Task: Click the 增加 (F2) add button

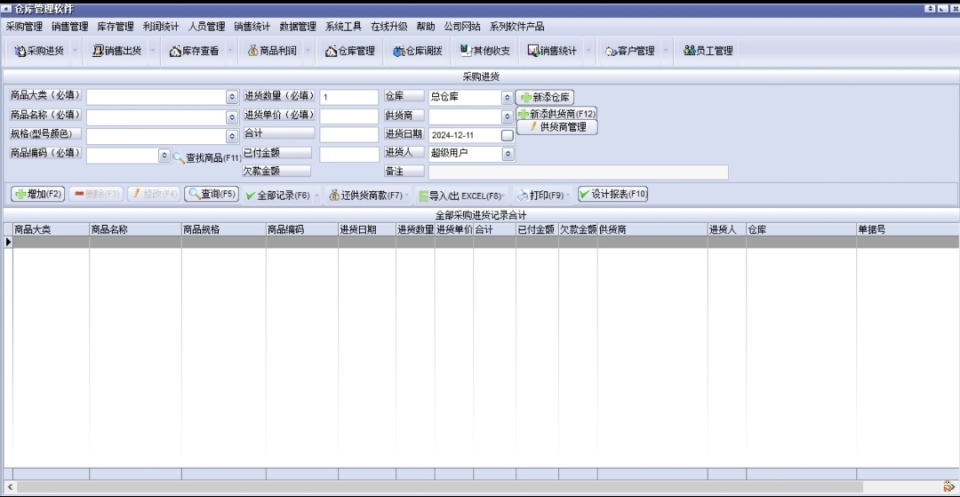Action: (38, 194)
